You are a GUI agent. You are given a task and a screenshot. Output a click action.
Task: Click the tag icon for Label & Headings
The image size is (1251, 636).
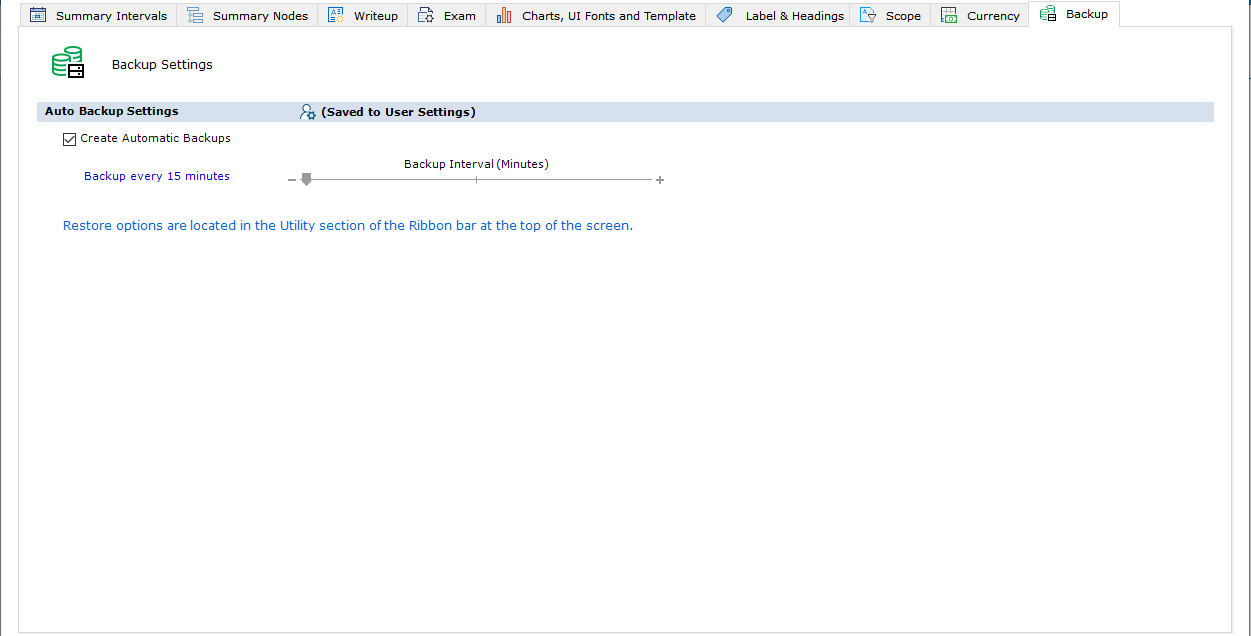point(725,15)
